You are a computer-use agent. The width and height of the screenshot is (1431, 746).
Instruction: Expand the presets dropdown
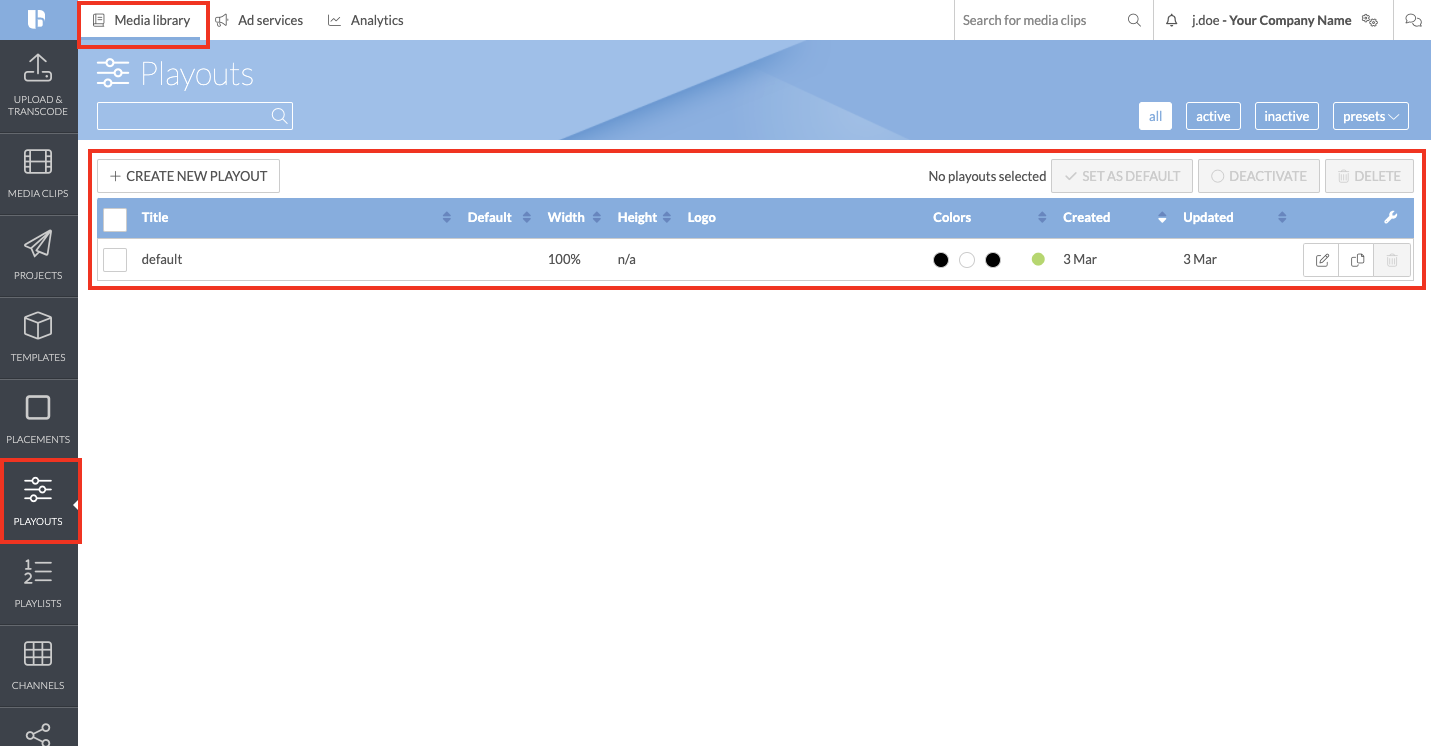point(1370,116)
